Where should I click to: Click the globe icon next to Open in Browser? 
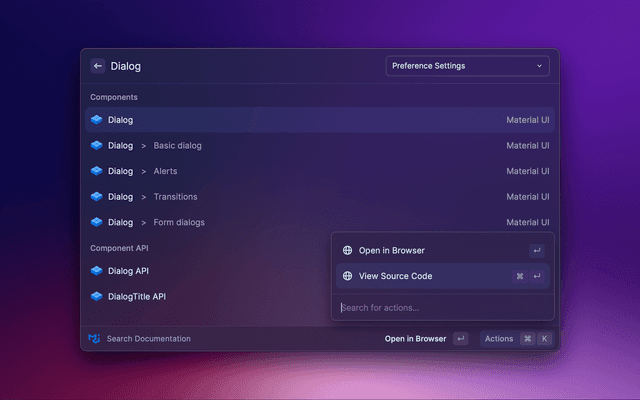click(347, 250)
